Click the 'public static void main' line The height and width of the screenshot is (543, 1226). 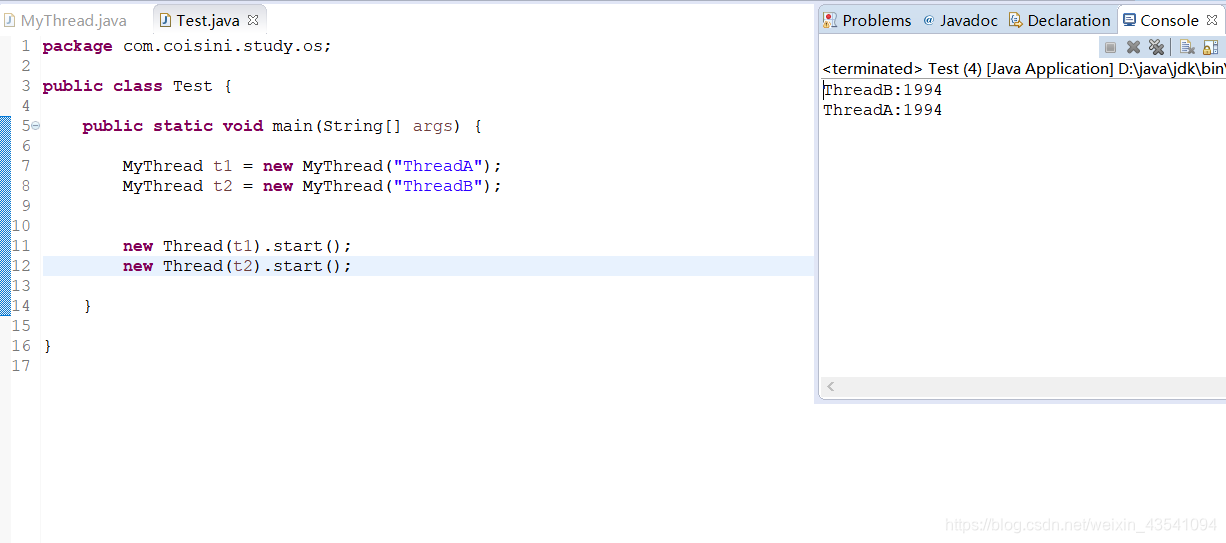[282, 126]
